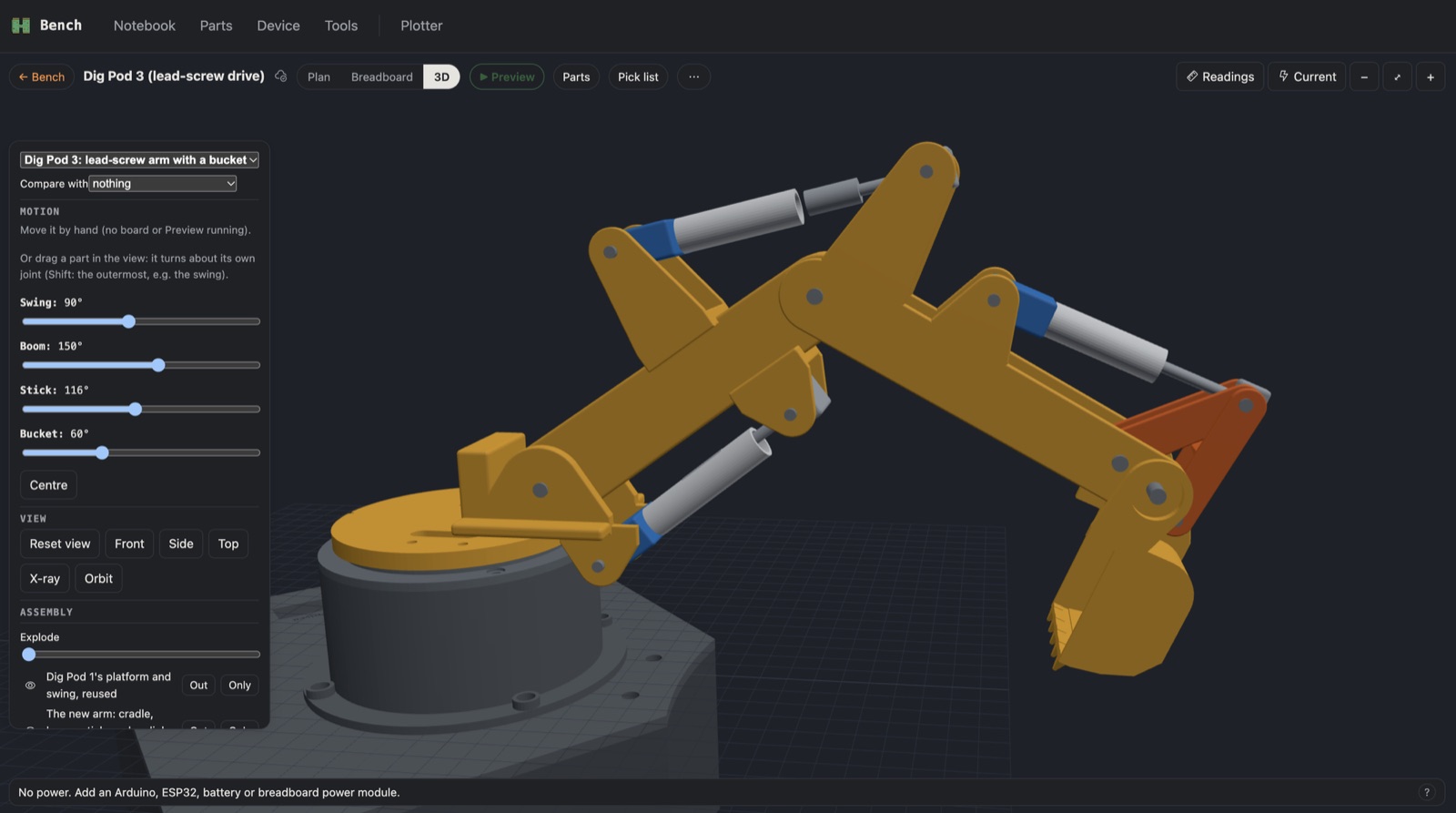Go back to Bench

pos(42,76)
